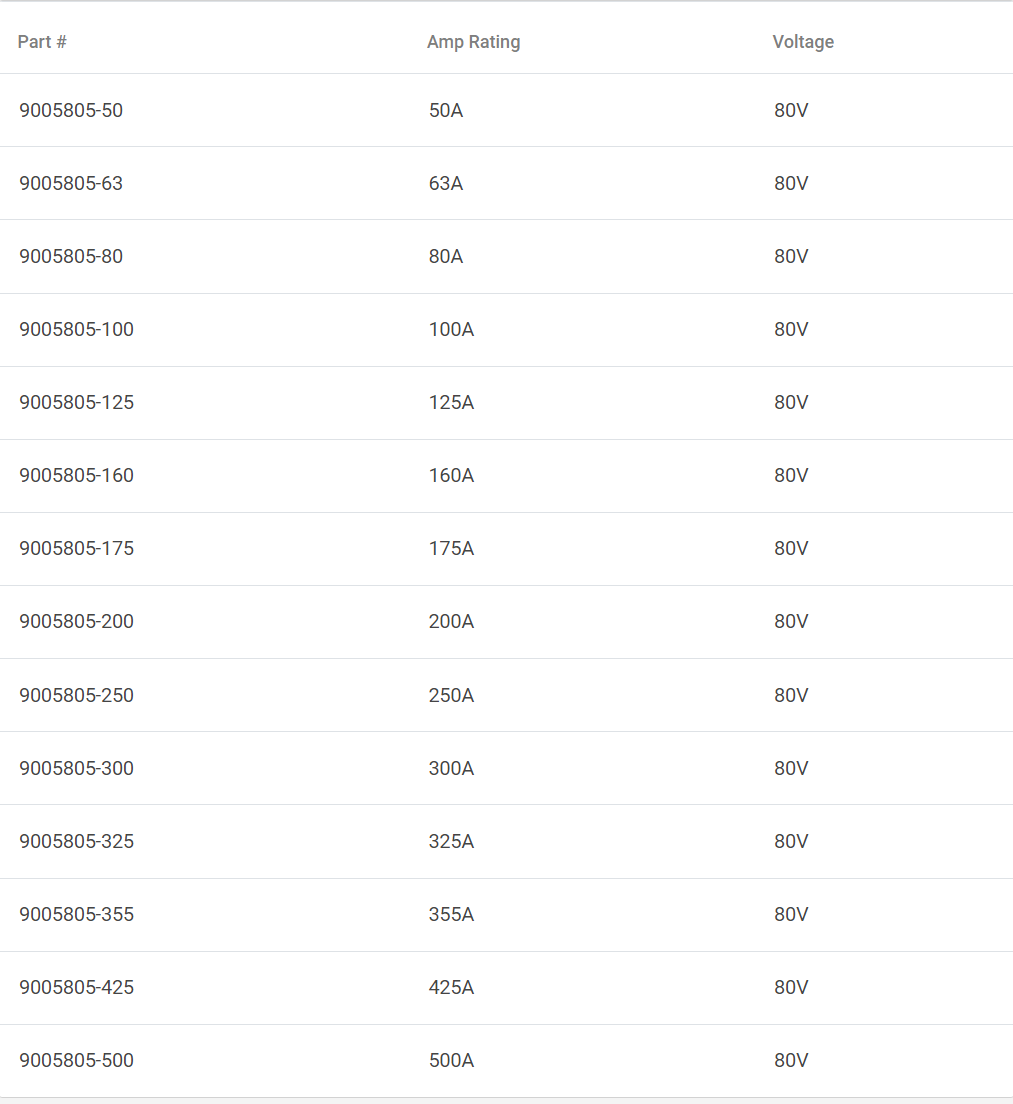
Task: Click part number 9005805-355
Action: pos(76,914)
